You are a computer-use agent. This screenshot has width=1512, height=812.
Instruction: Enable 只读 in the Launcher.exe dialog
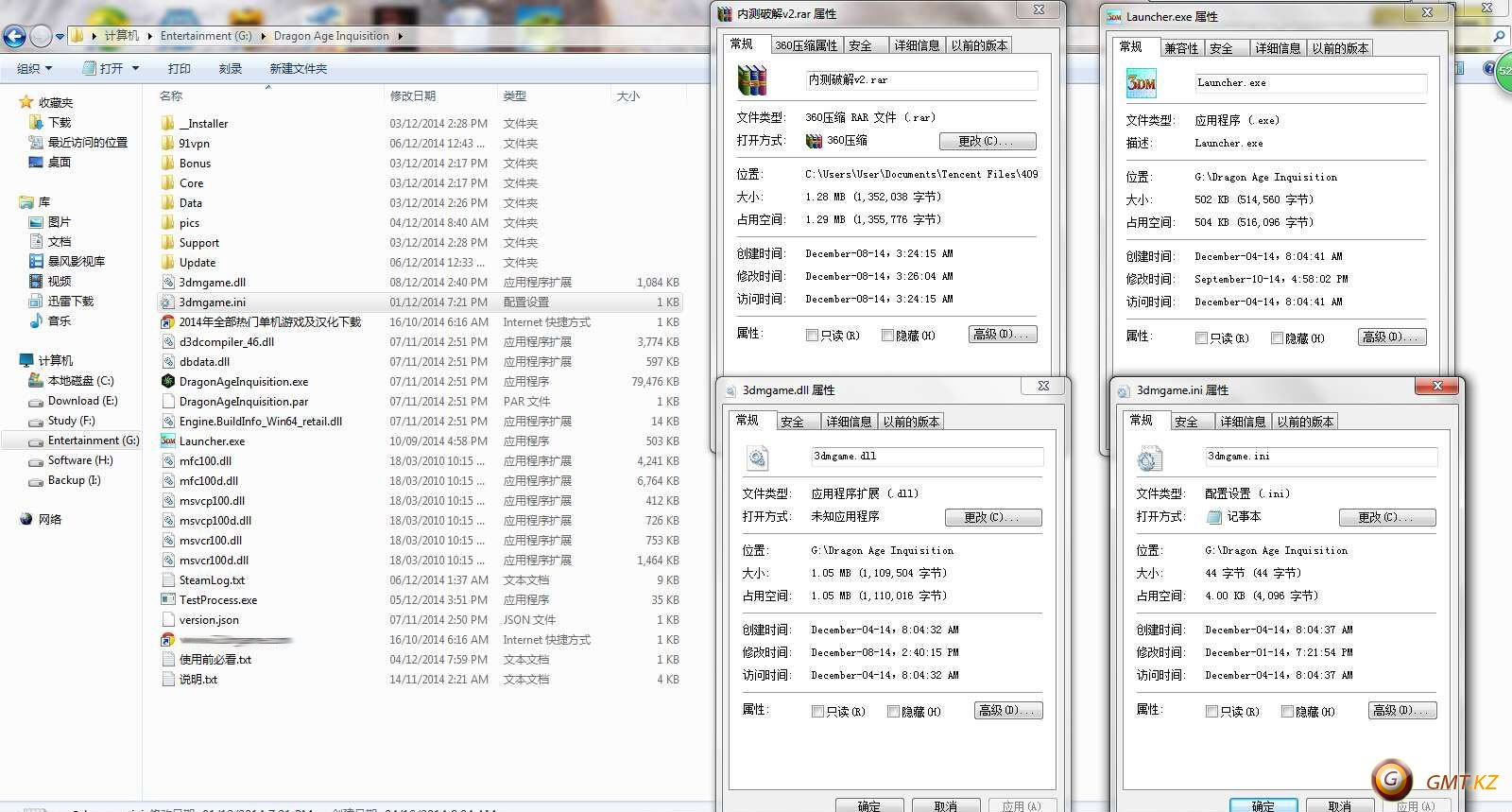coord(1201,338)
